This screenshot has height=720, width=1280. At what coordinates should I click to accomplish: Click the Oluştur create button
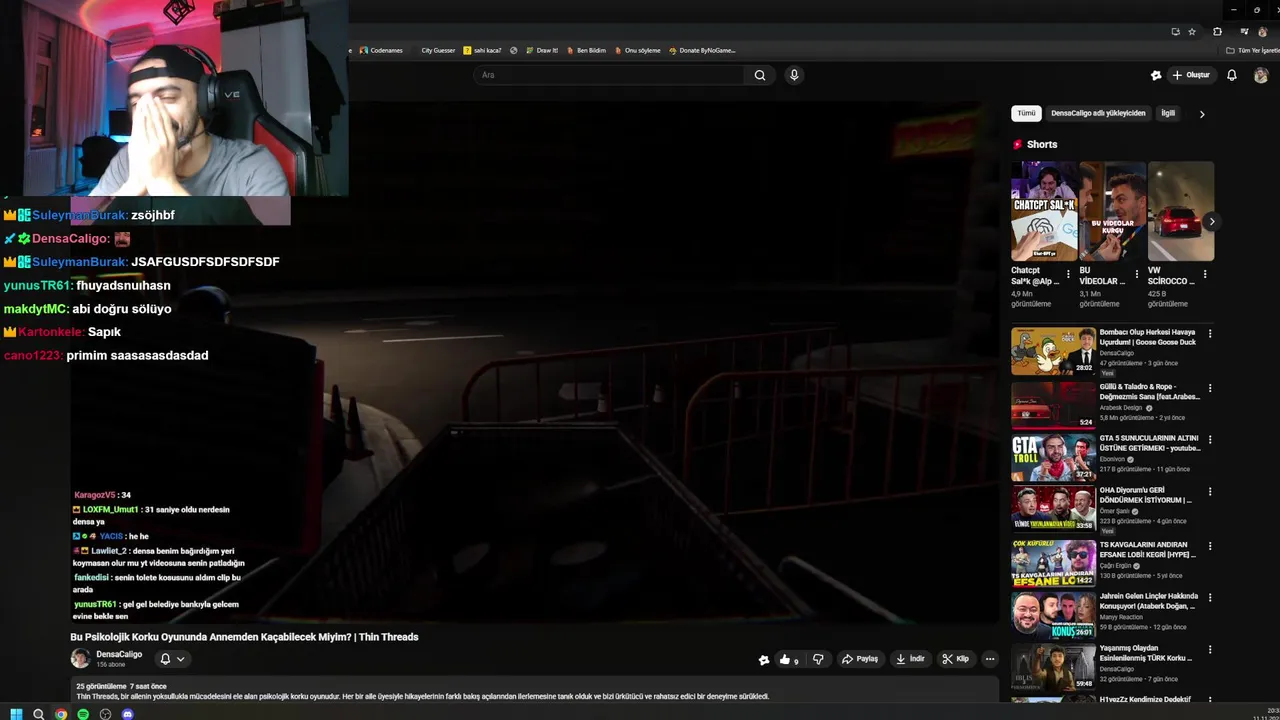pyautogui.click(x=1191, y=75)
